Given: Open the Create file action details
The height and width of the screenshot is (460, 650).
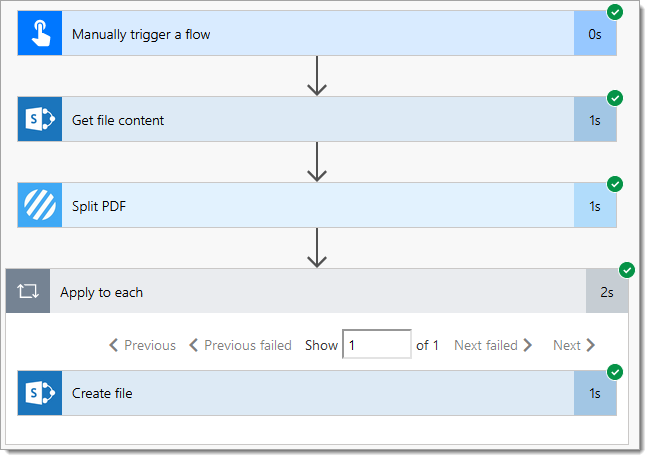Looking at the screenshot, I should 317,393.
